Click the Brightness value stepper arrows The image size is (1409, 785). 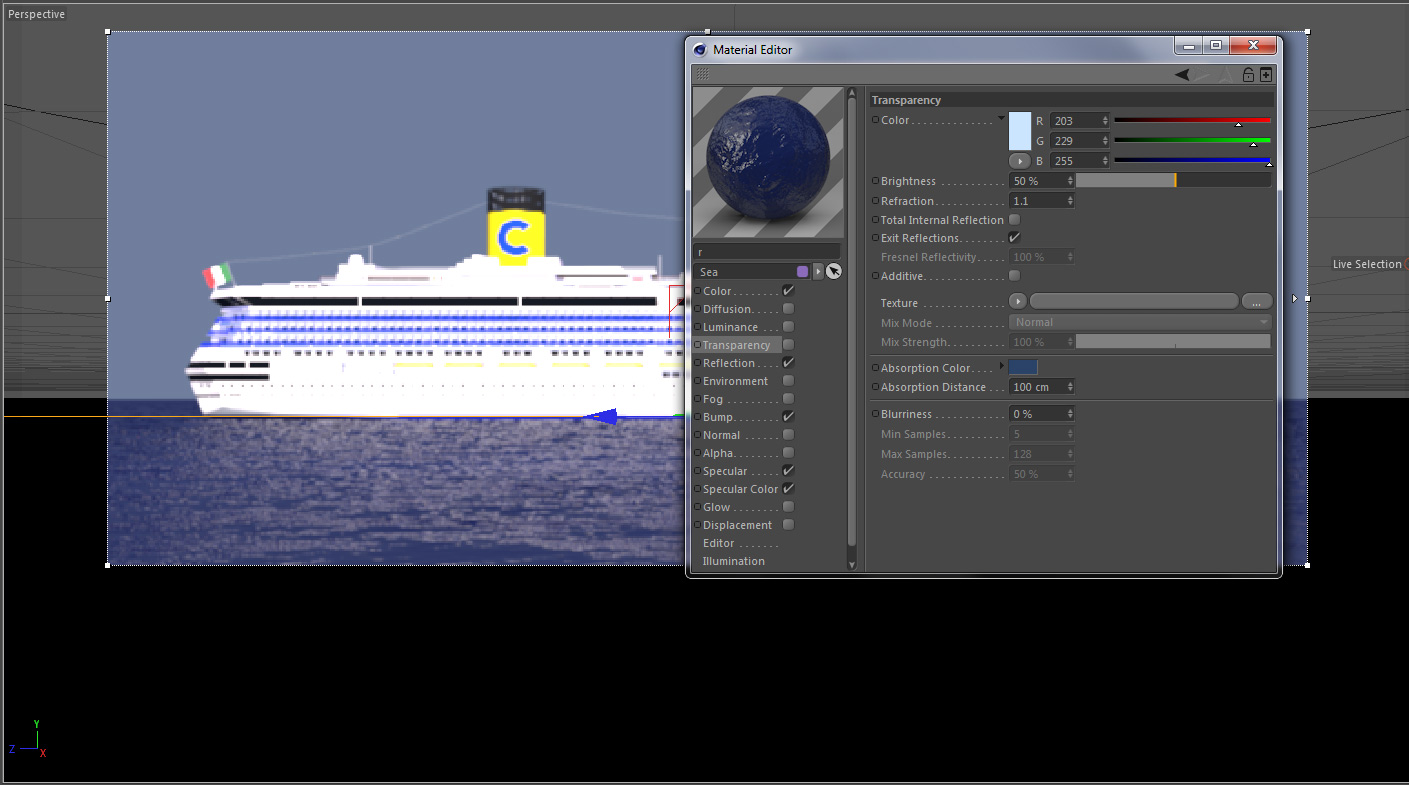pyautogui.click(x=1070, y=181)
